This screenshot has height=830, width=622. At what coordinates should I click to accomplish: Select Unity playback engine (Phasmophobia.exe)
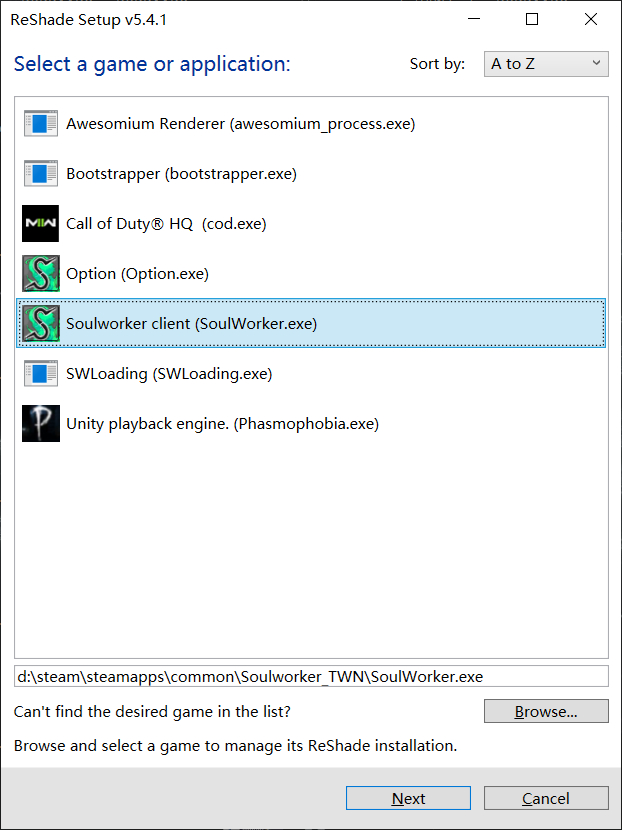222,424
